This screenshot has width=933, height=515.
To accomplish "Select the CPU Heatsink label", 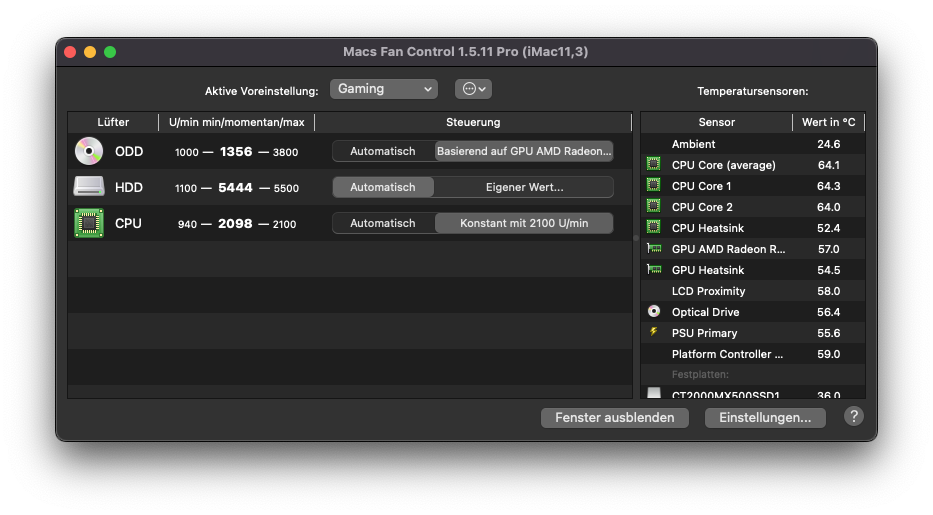I will pos(707,228).
